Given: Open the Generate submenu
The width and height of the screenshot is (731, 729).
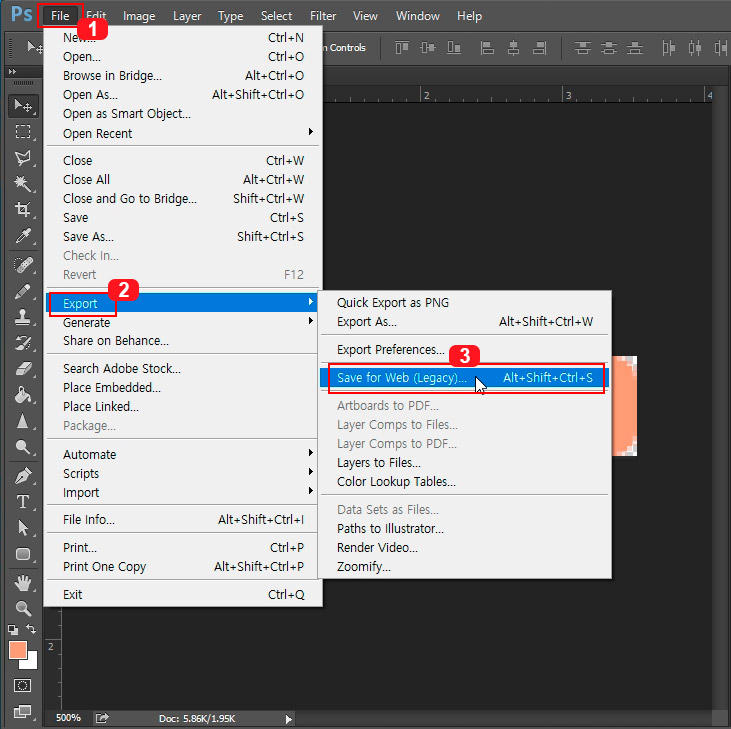Looking at the screenshot, I should tap(182, 322).
